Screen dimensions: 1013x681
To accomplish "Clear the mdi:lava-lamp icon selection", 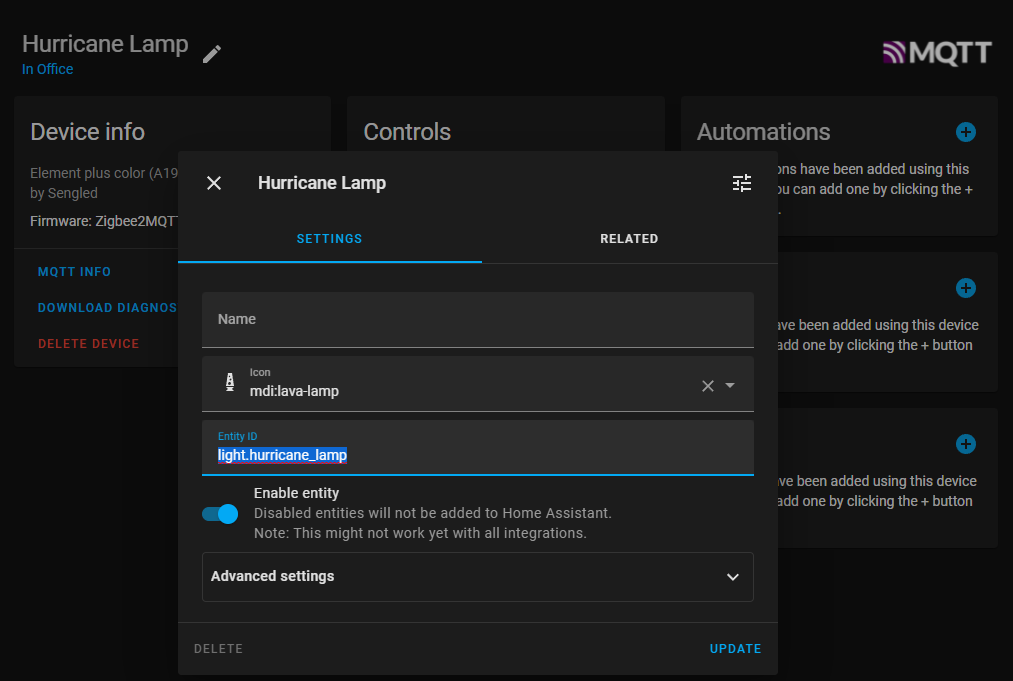I will tap(707, 386).
